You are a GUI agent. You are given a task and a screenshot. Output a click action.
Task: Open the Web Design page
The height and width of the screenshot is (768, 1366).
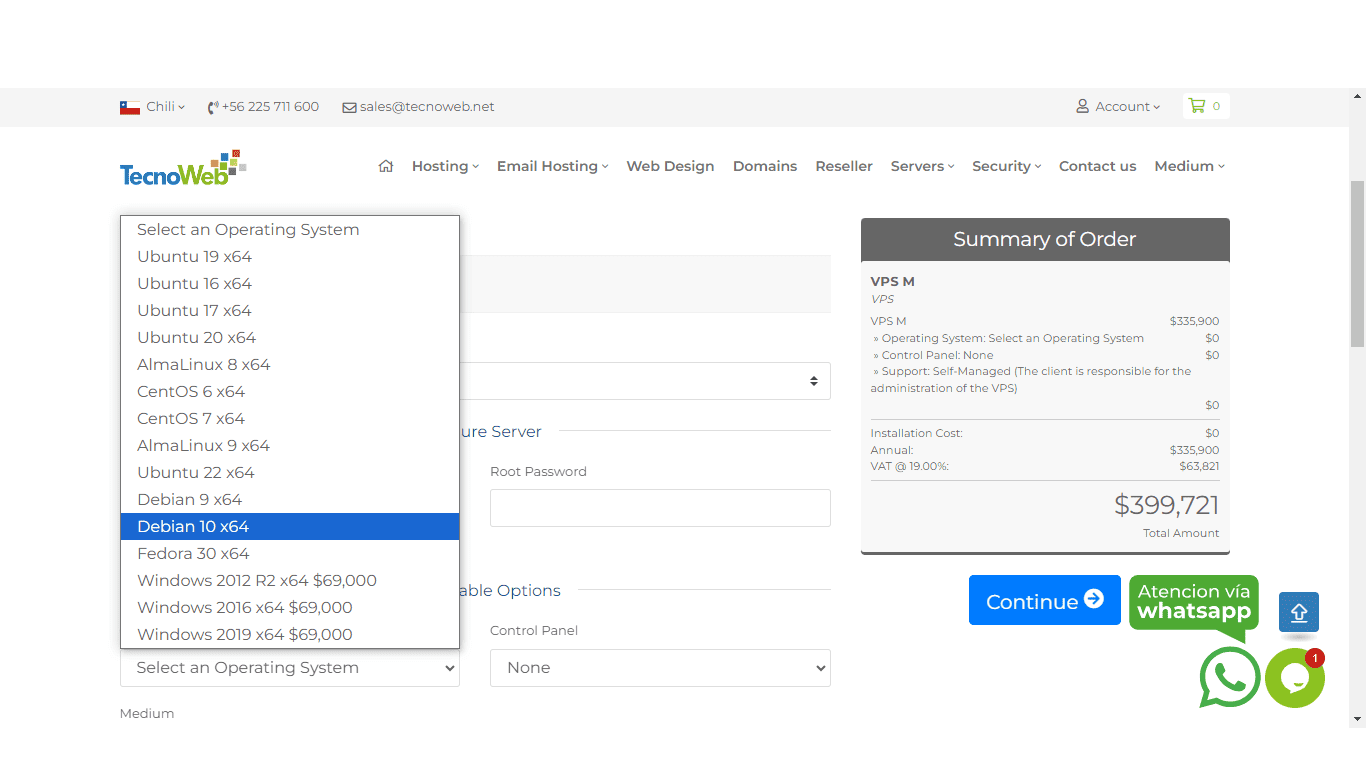coord(670,166)
